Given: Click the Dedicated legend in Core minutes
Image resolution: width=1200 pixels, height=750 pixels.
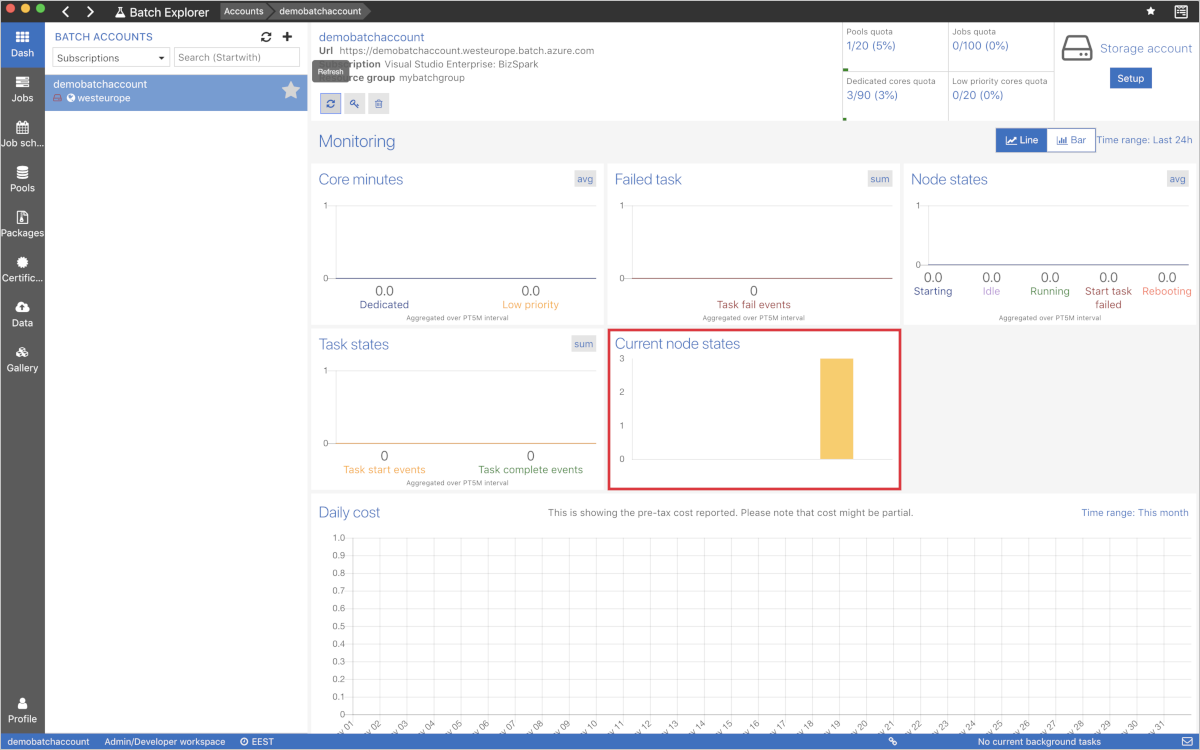Looking at the screenshot, I should point(384,304).
